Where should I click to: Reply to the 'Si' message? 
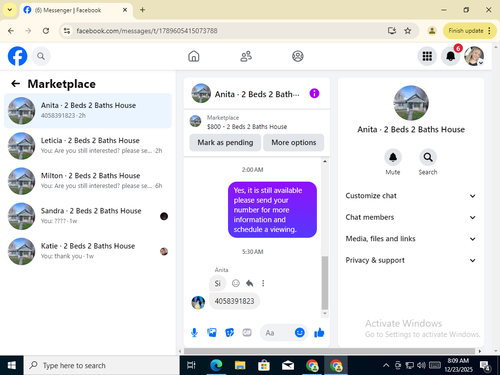249,283
